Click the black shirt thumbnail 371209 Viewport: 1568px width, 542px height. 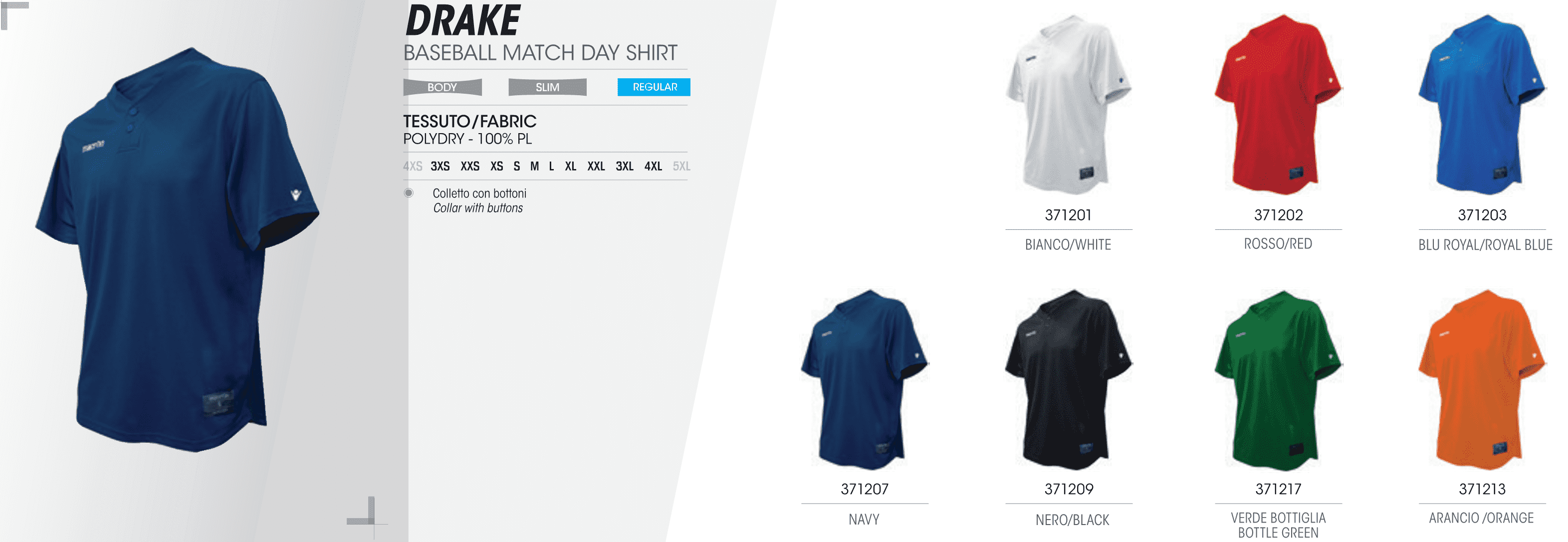1068,379
